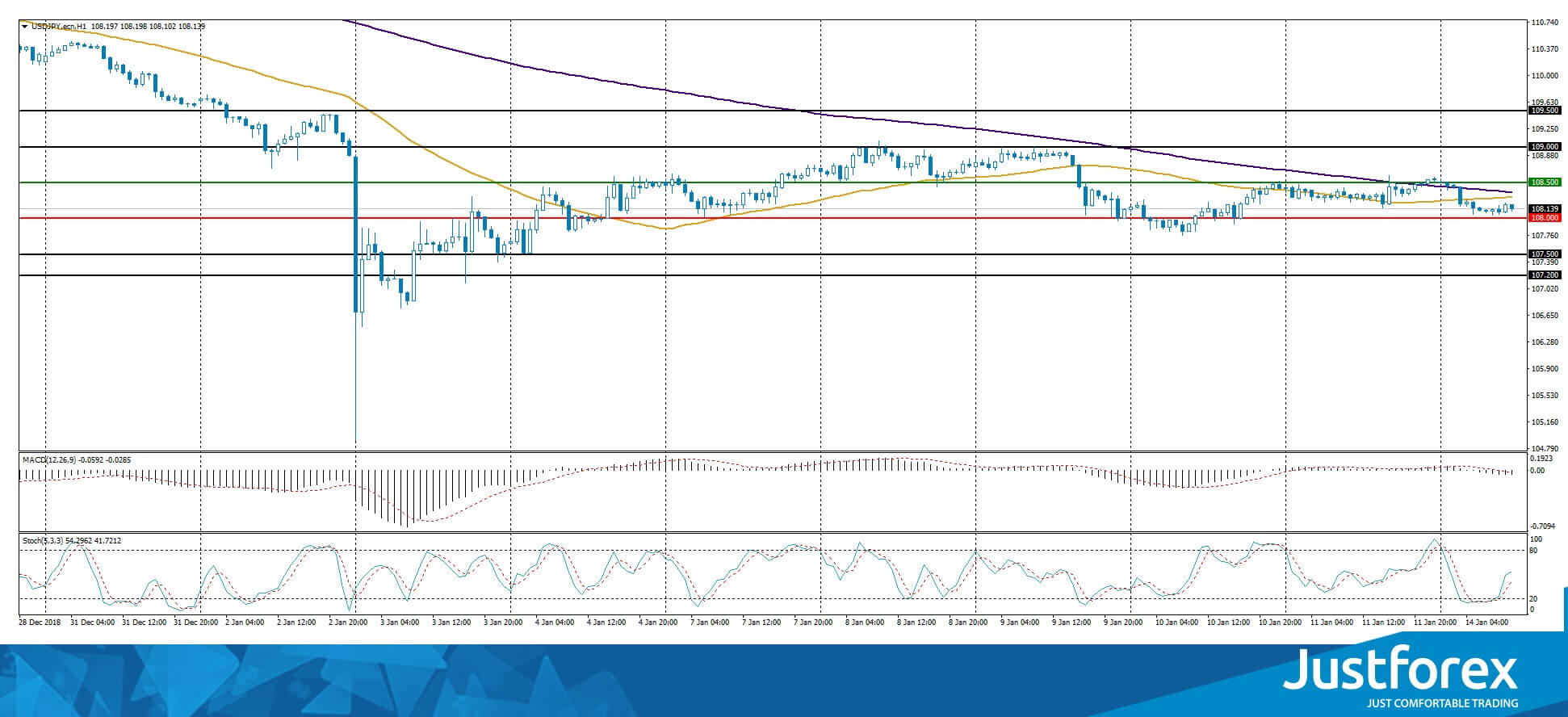Select the USDJPY.ecn,H1 chart title text
The height and width of the screenshot is (717, 1568).
tap(58, 27)
